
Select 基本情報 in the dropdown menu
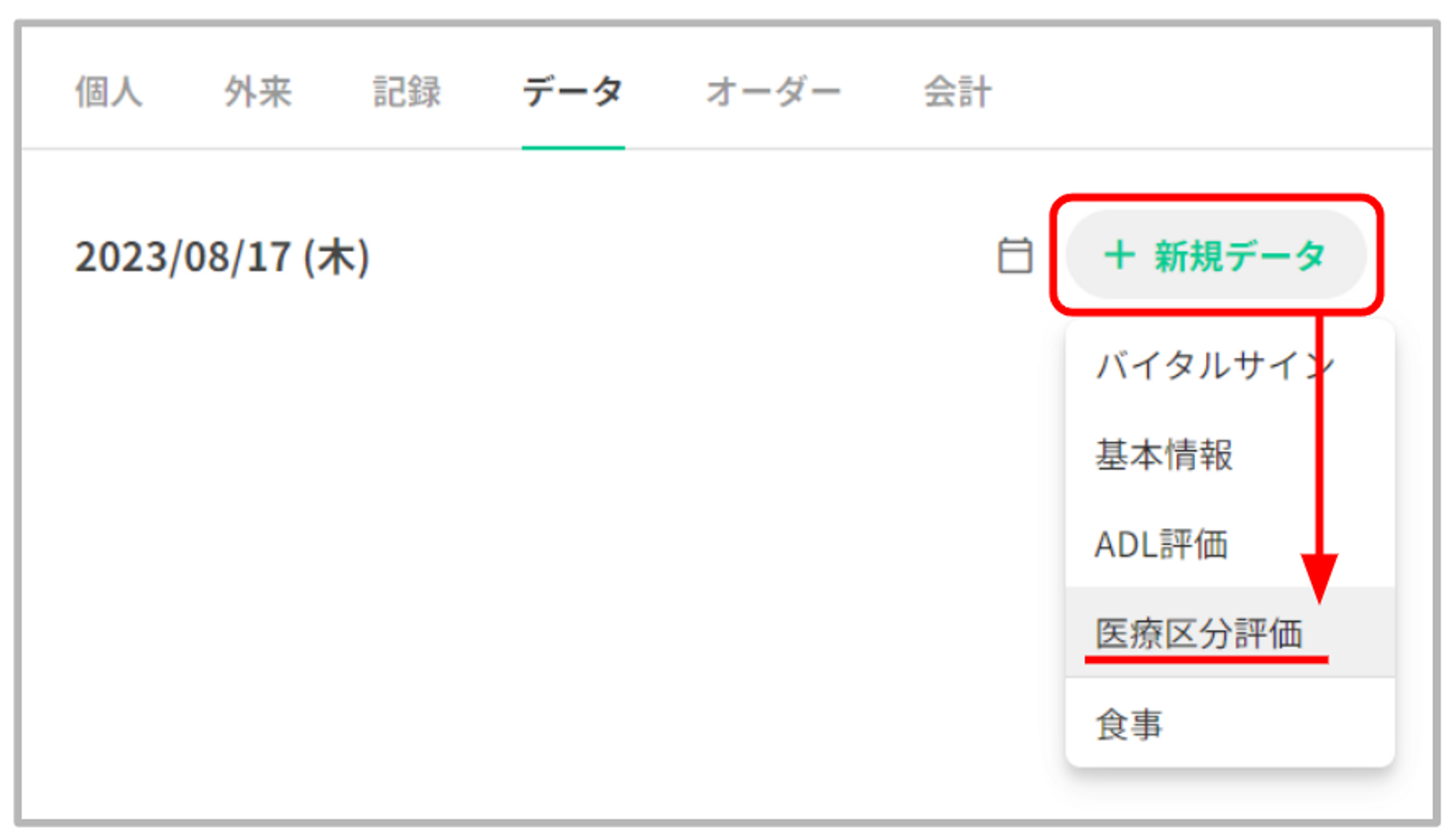click(x=1164, y=455)
